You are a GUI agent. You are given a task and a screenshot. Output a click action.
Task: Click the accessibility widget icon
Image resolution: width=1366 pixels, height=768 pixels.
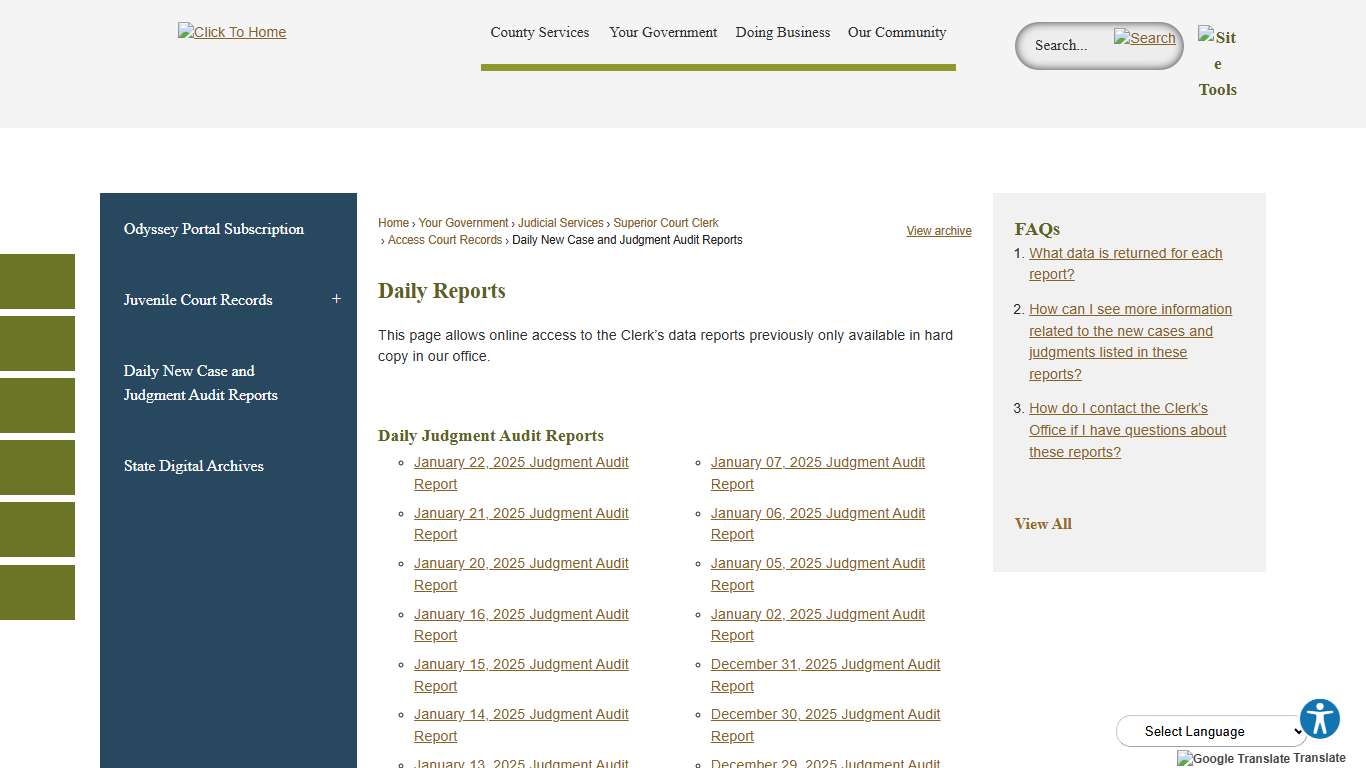pos(1320,718)
